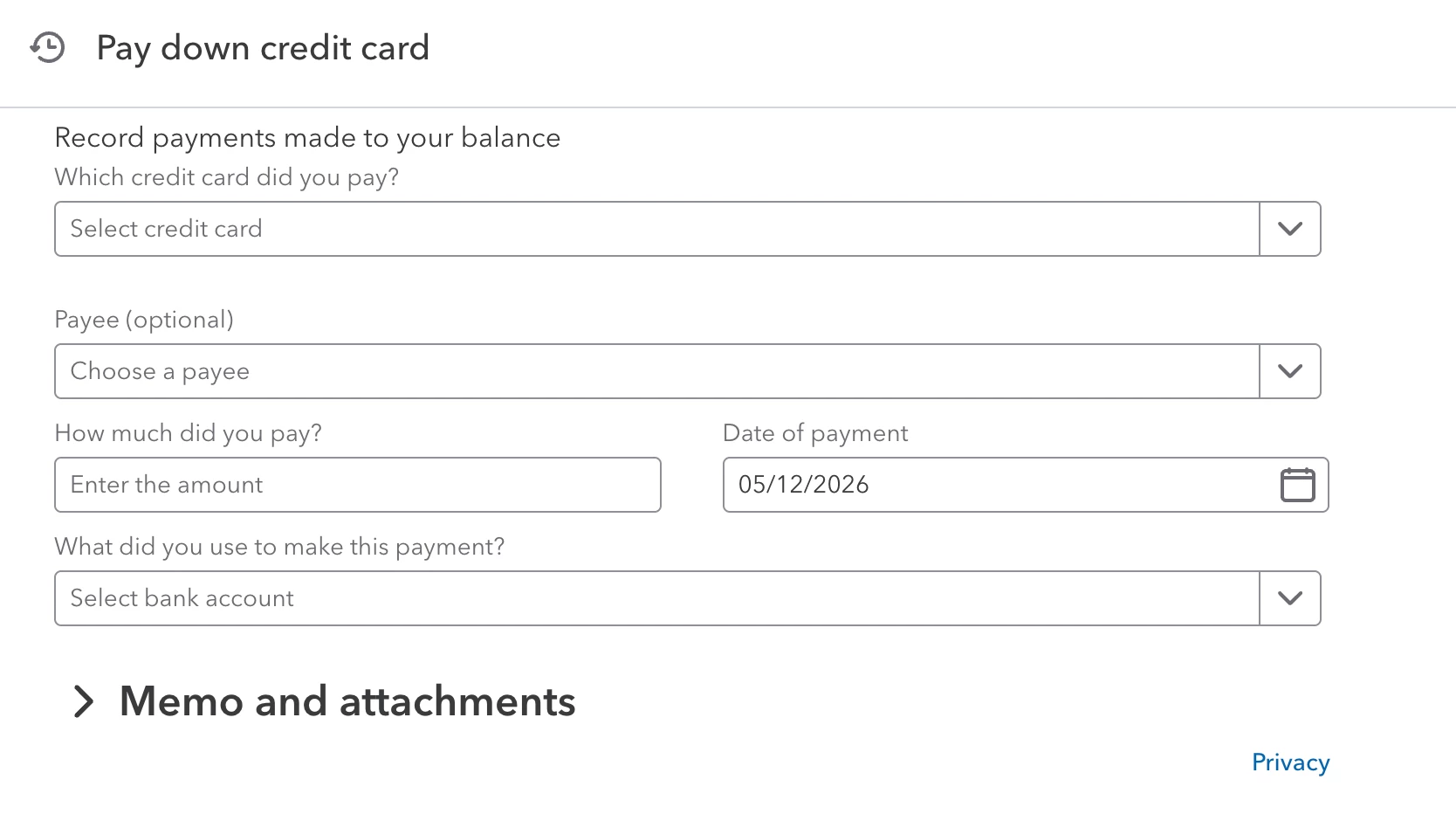
Task: Focus the Select bank account field
Action: 657,598
